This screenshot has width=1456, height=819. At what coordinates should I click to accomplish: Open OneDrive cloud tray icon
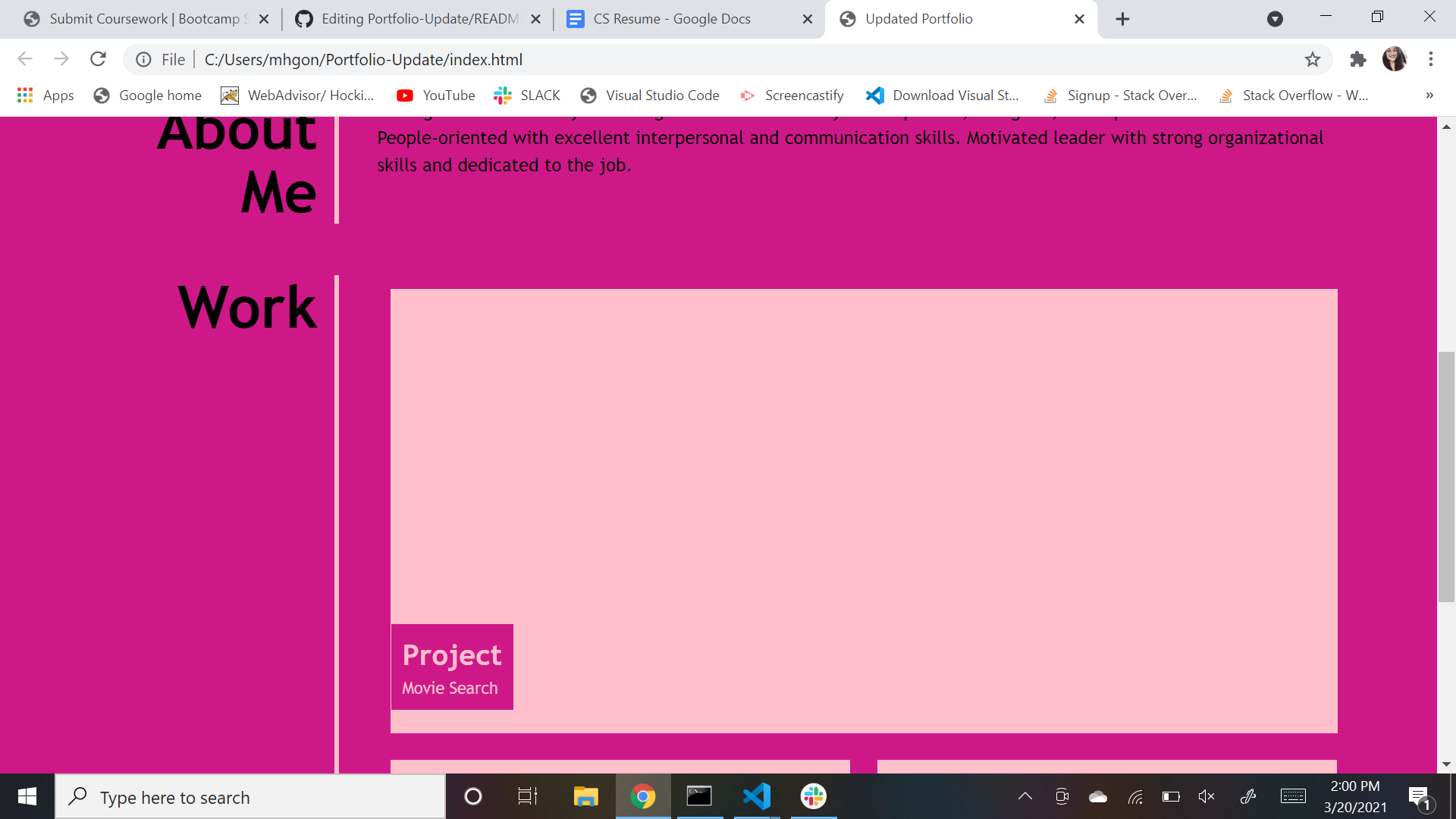point(1098,796)
